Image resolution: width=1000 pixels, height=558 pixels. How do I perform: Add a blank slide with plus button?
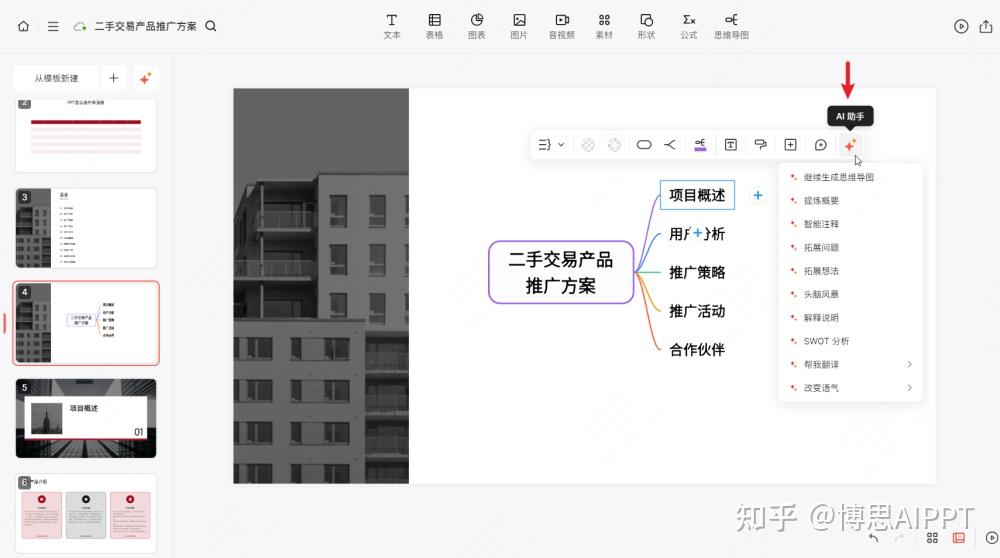tap(114, 78)
